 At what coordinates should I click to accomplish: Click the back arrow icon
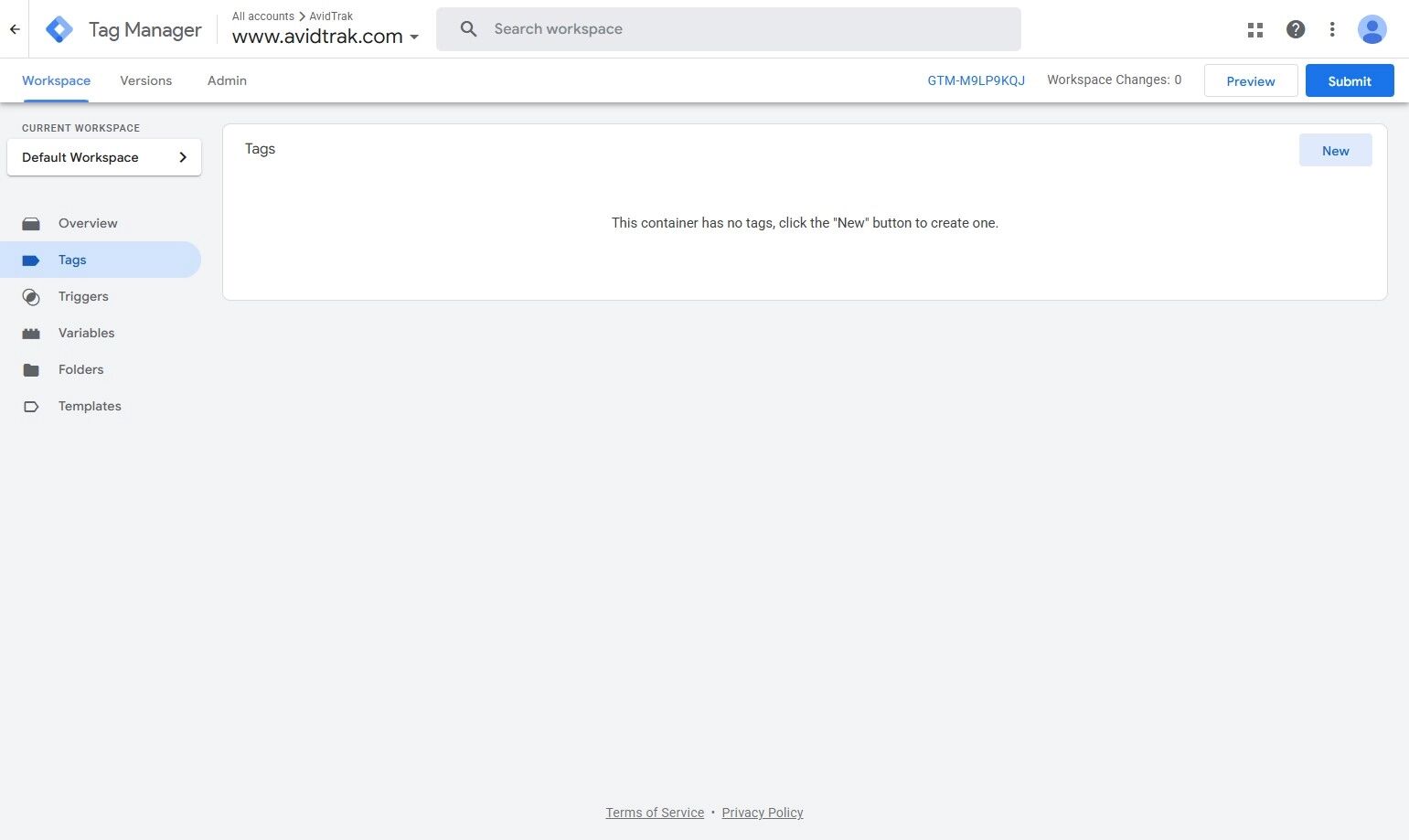point(15,28)
